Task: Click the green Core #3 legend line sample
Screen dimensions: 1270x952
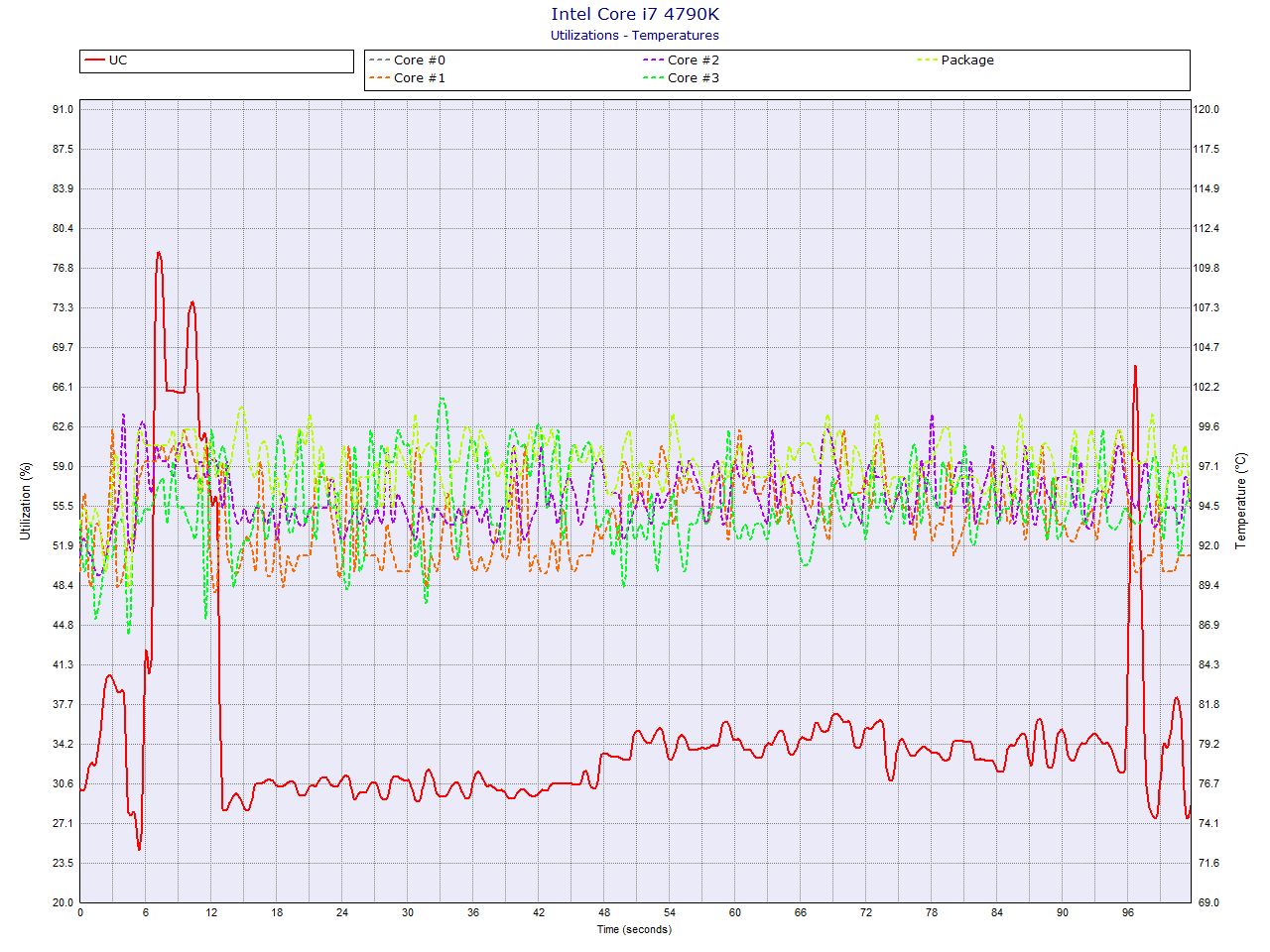Action: point(654,78)
